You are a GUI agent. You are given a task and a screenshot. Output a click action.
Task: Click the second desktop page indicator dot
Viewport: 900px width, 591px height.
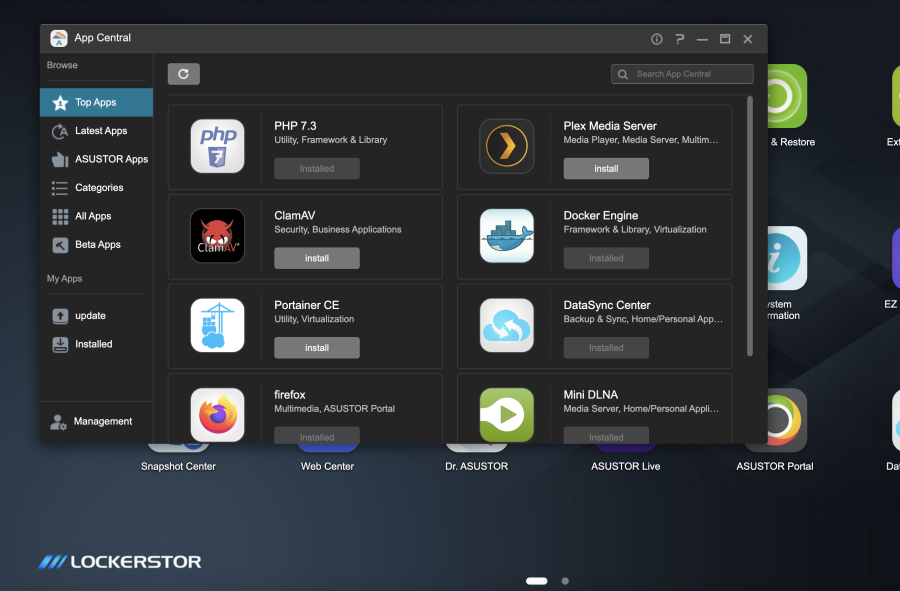click(565, 580)
